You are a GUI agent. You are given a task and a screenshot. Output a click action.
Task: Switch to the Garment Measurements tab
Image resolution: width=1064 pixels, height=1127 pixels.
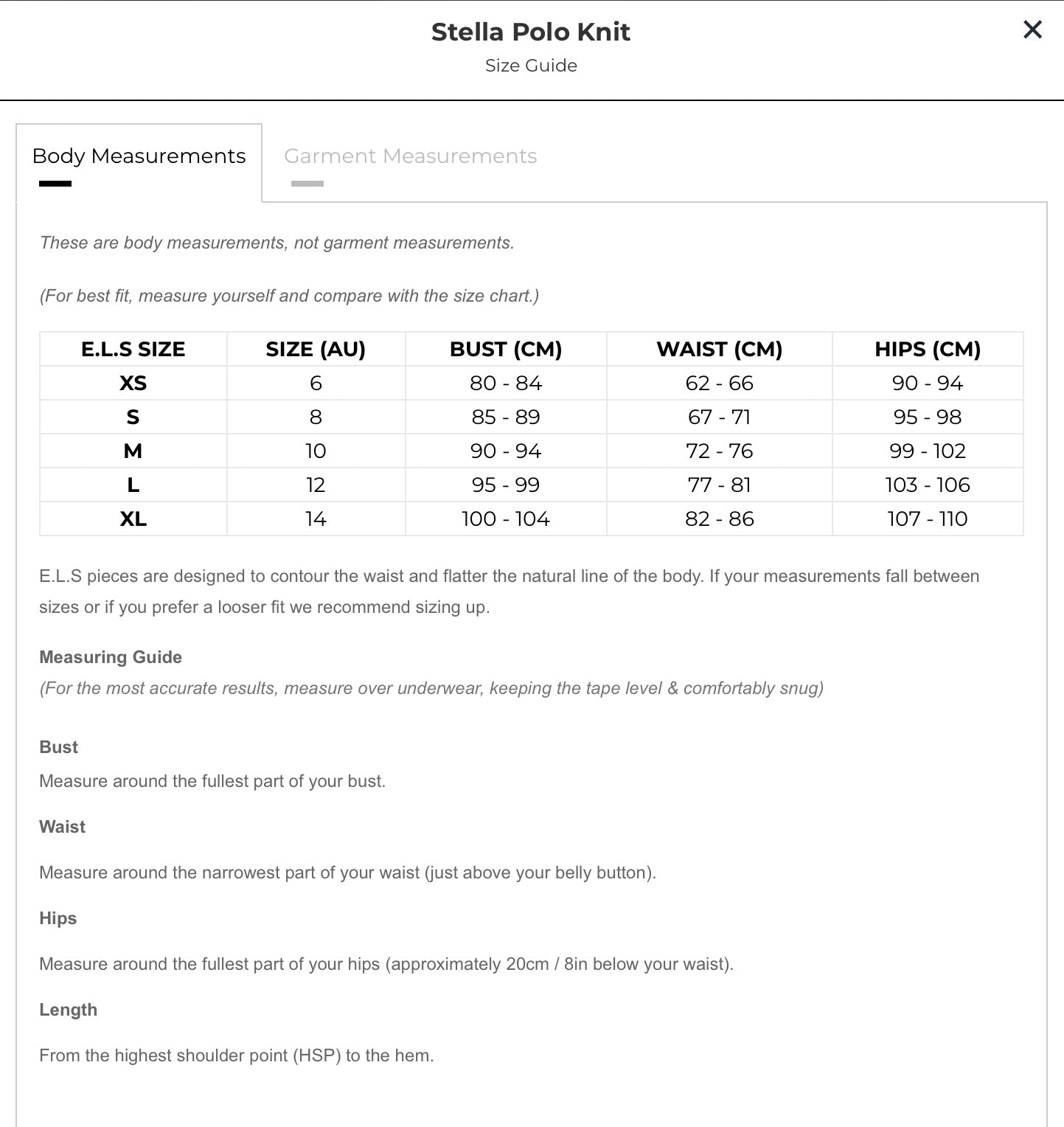tap(410, 156)
